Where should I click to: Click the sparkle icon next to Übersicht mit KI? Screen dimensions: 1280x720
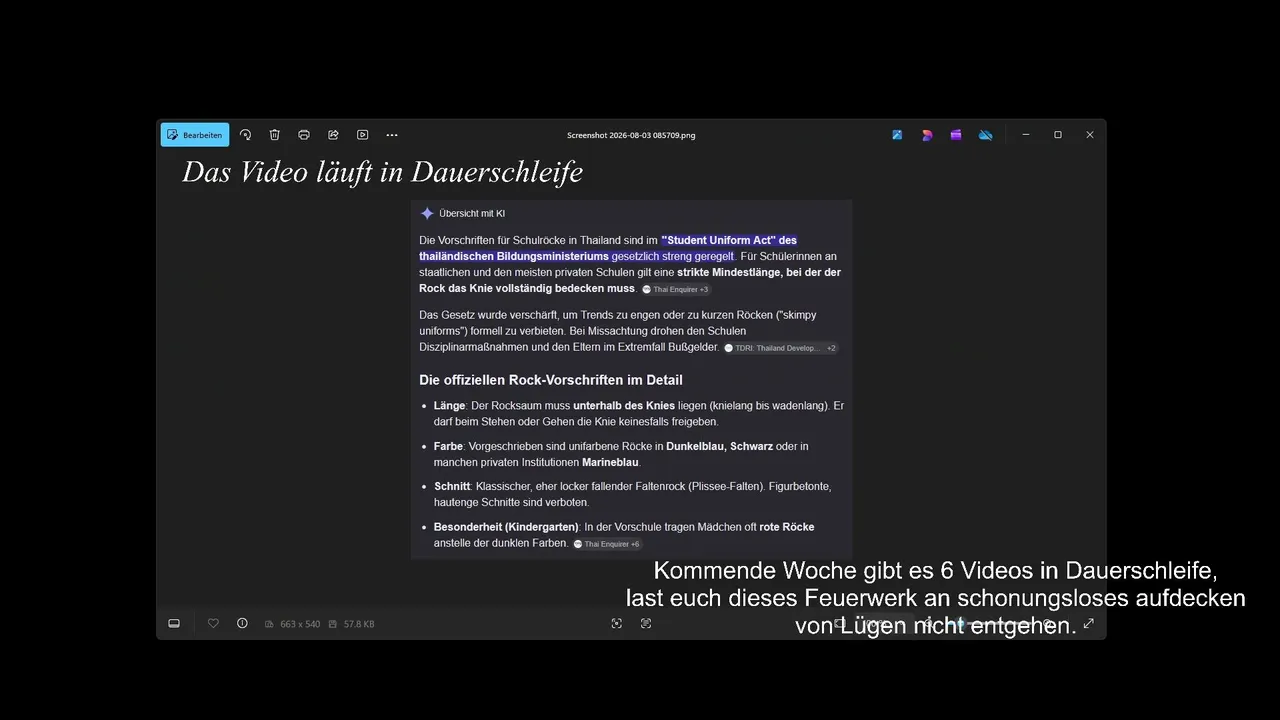(x=427, y=213)
